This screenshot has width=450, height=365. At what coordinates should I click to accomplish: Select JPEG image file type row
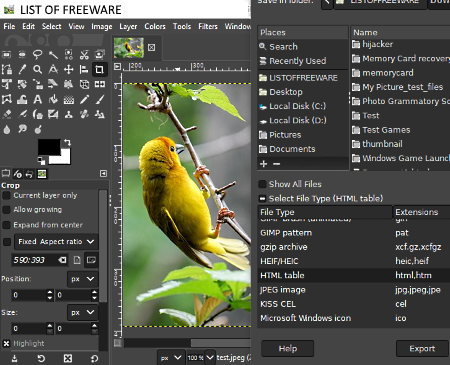(354, 290)
